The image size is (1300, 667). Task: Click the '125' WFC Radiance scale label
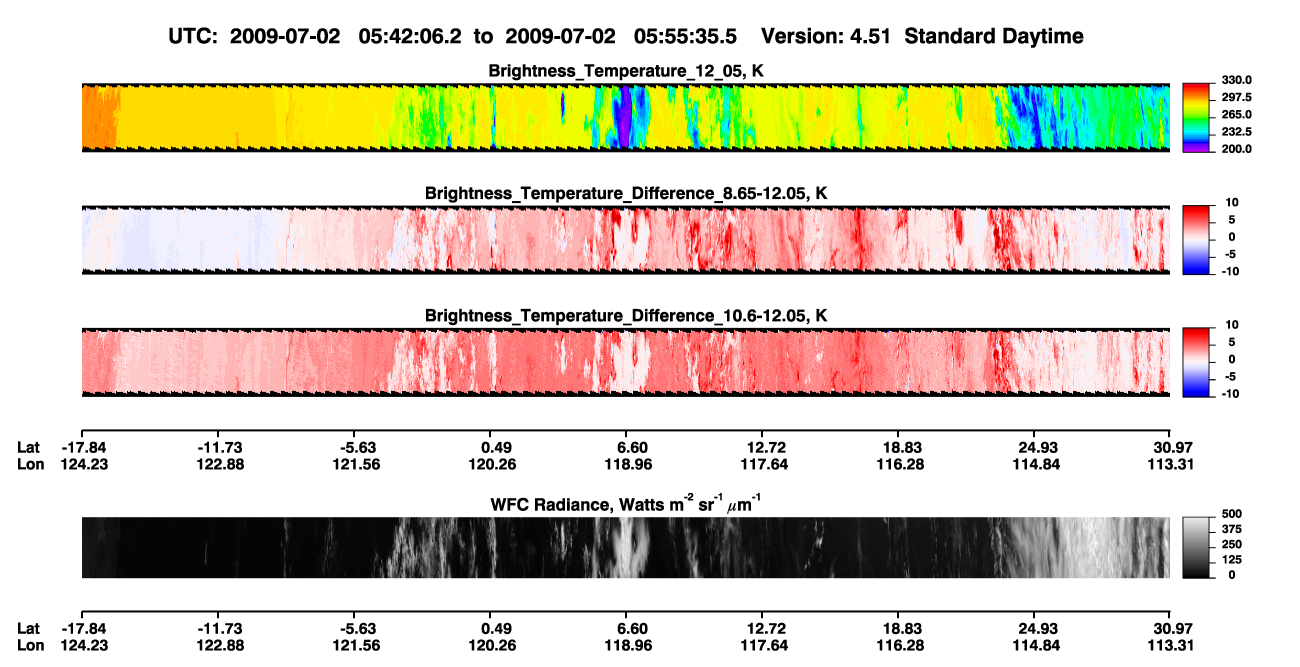tap(1233, 560)
